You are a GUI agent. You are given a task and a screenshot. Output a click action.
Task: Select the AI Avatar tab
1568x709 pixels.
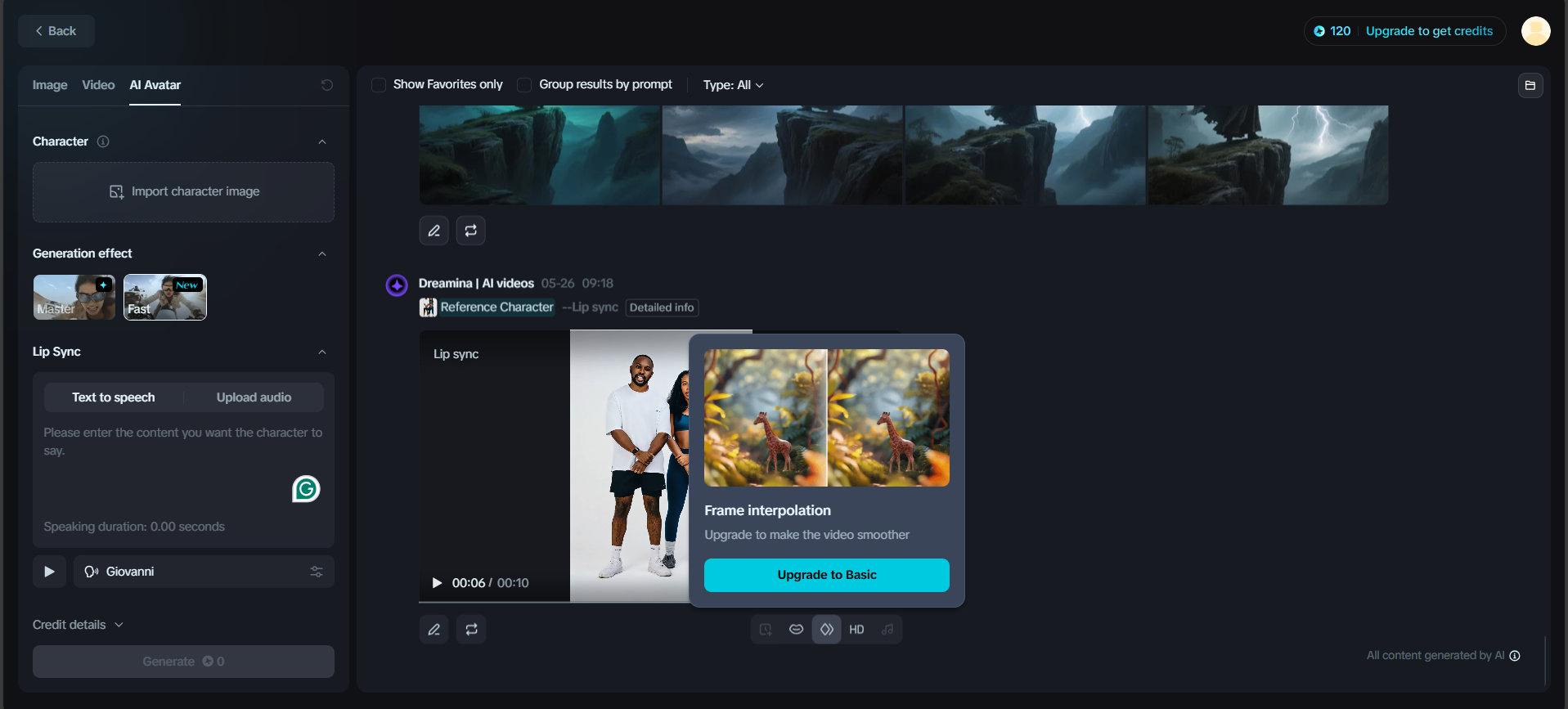point(155,85)
